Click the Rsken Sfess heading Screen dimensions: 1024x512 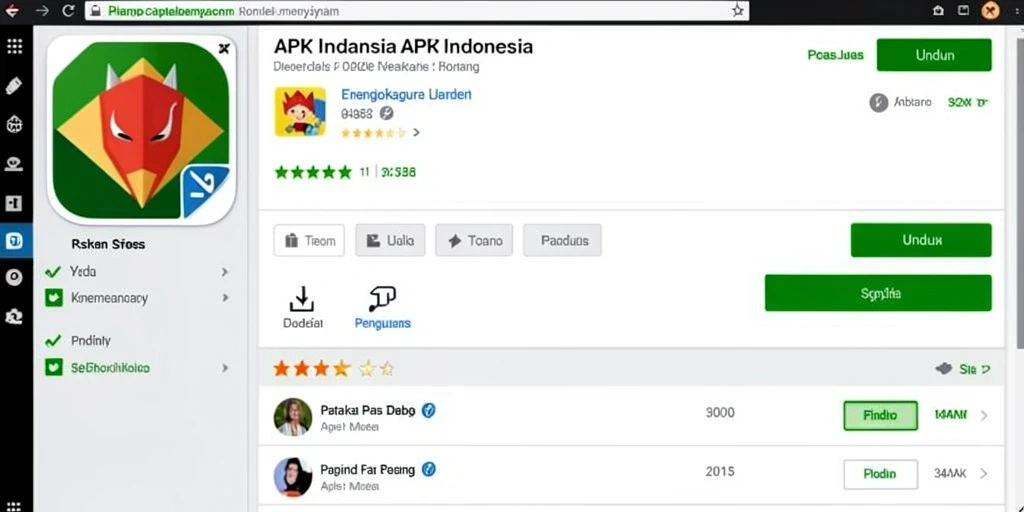[x=108, y=244]
